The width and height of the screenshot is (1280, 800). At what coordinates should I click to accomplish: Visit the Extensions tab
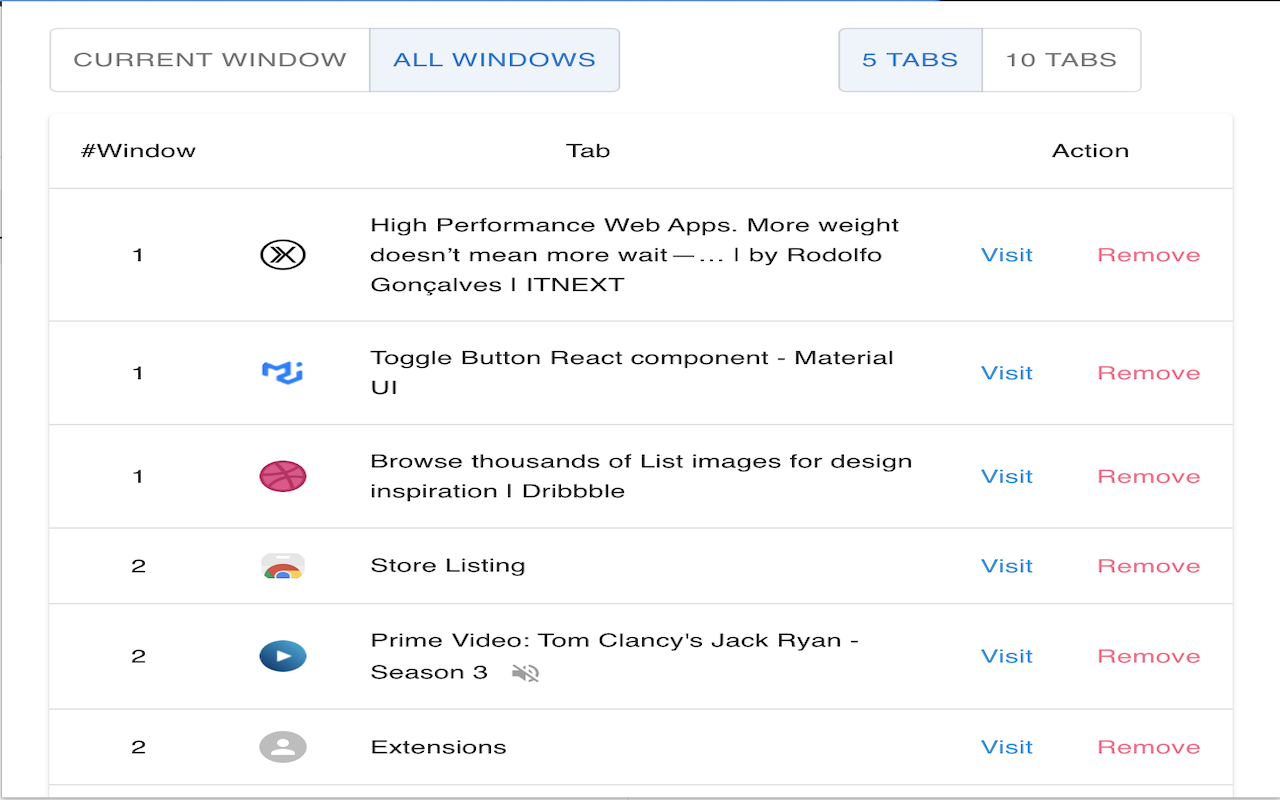pyautogui.click(x=1006, y=746)
